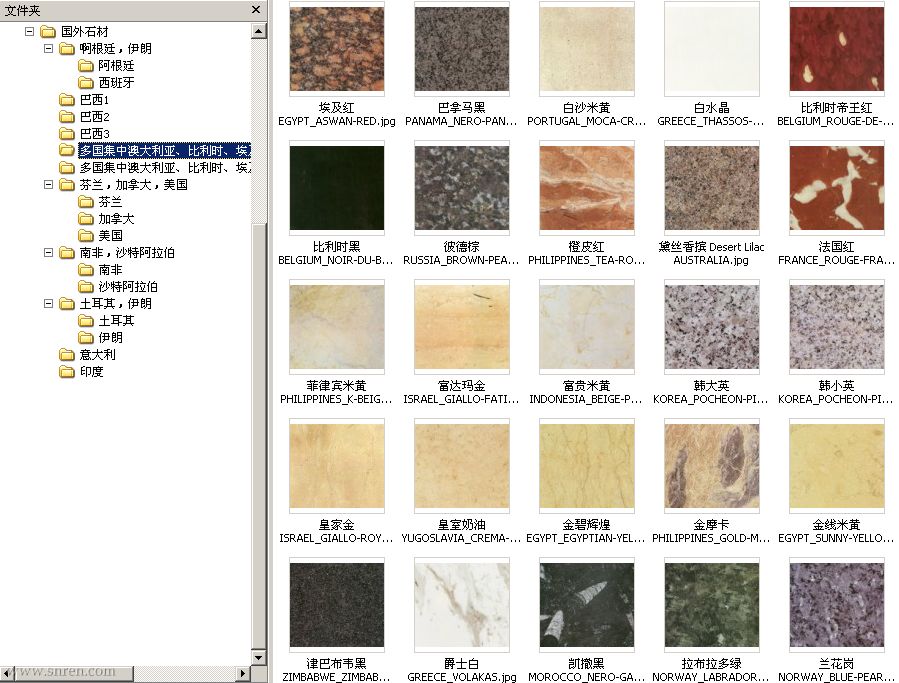Image resolution: width=899 pixels, height=683 pixels.
Task: Select the 国外石材 tree label
Action: [84, 32]
